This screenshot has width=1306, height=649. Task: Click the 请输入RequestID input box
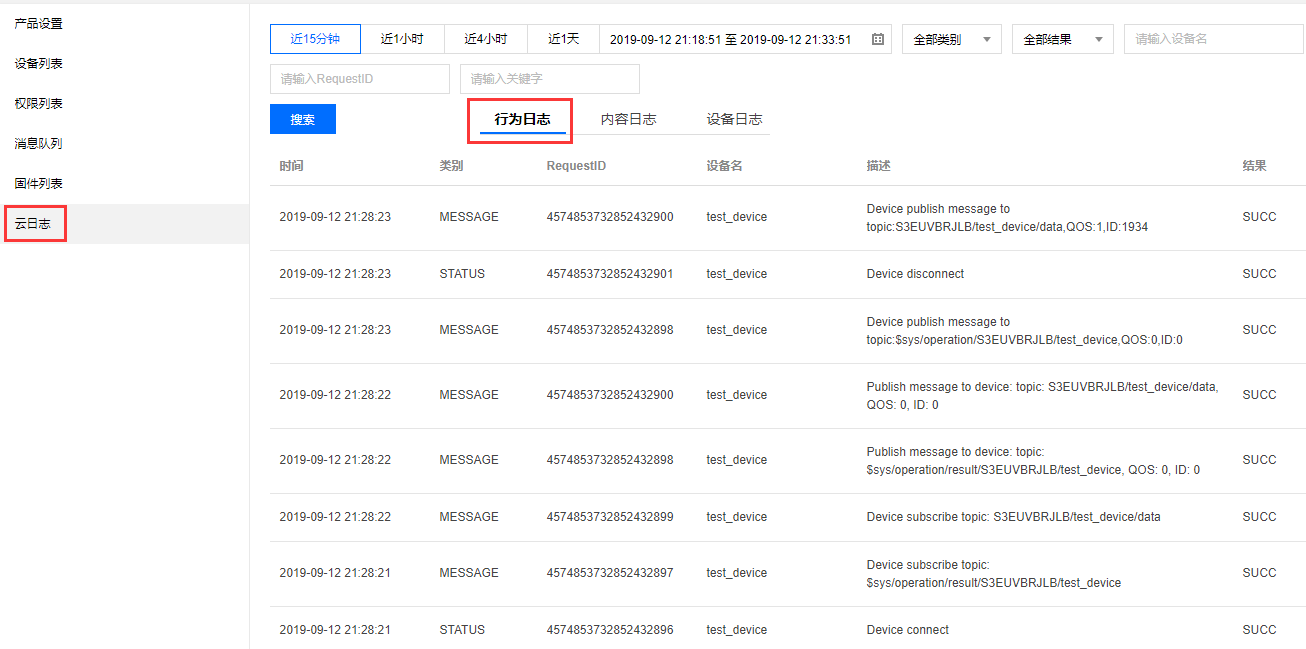(x=360, y=79)
